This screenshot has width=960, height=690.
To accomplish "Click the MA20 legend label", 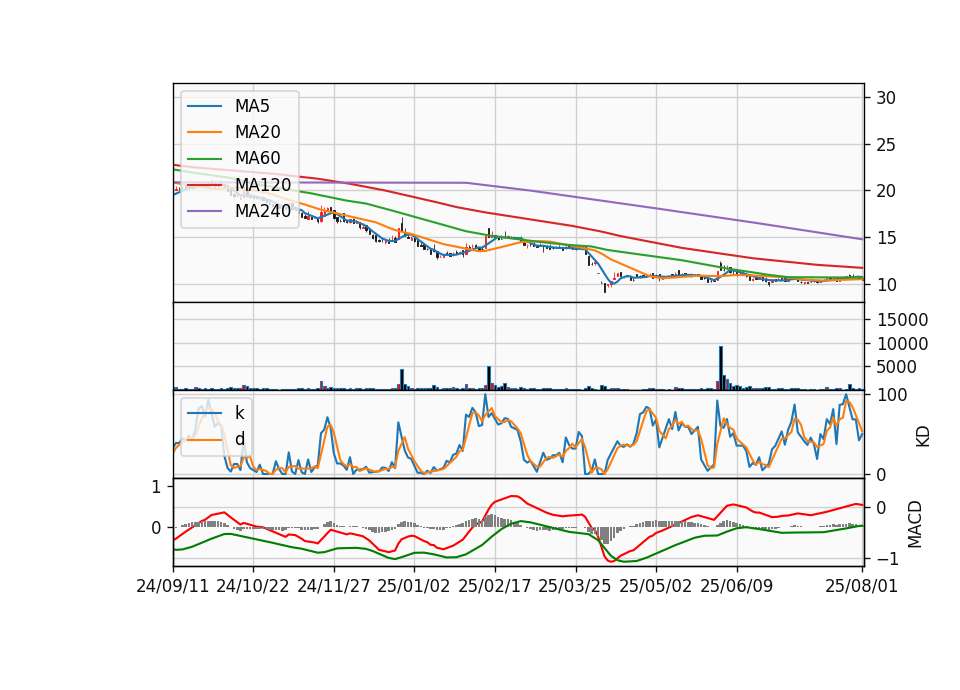I will (257, 132).
